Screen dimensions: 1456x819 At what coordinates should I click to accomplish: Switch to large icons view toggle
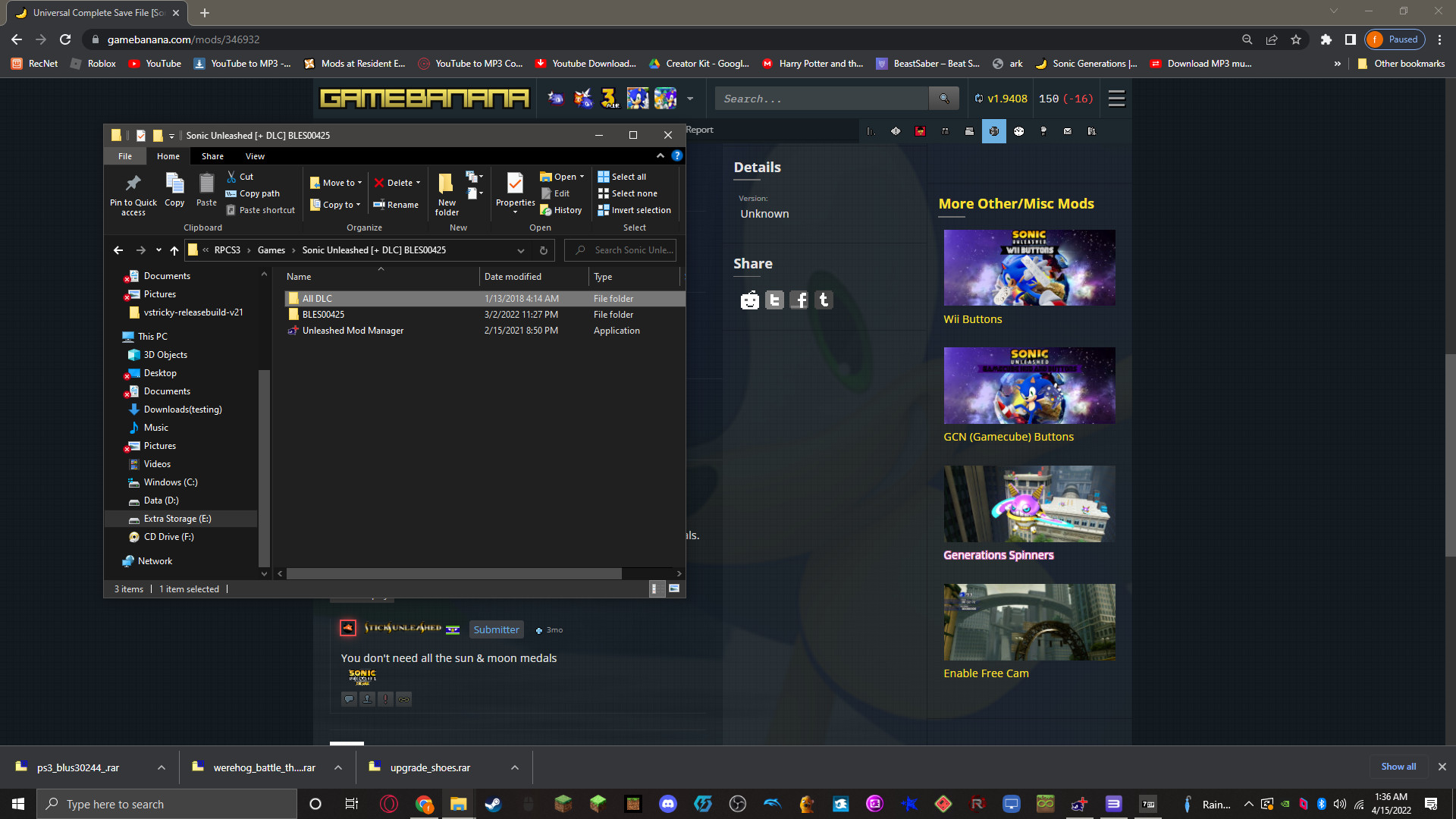(x=674, y=588)
